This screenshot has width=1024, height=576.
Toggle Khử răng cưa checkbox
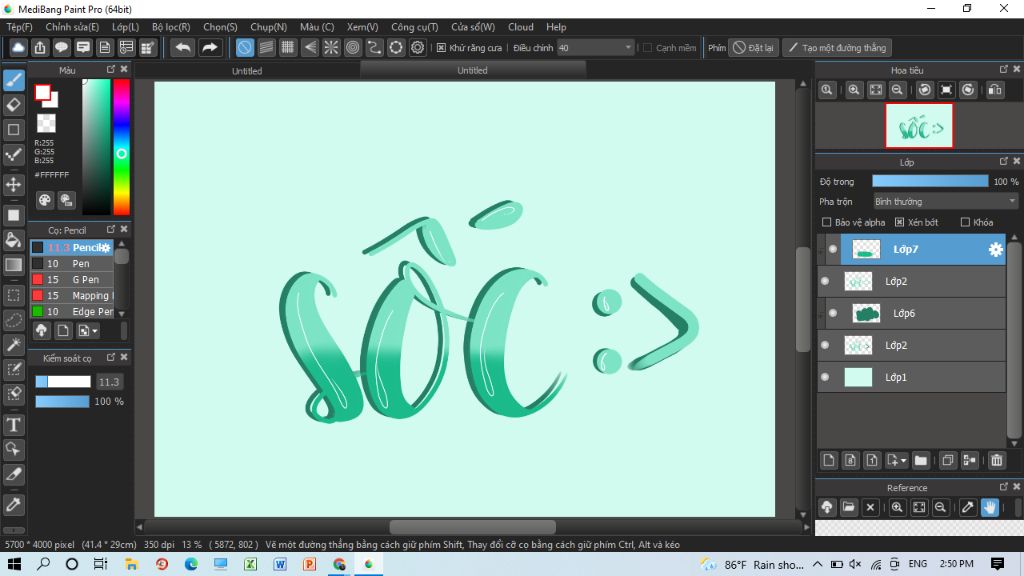[441, 48]
